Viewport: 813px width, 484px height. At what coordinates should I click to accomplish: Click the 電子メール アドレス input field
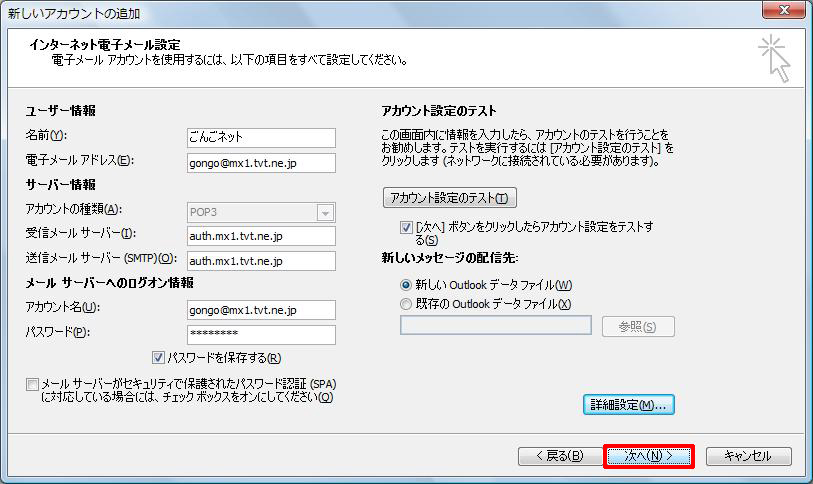click(261, 163)
